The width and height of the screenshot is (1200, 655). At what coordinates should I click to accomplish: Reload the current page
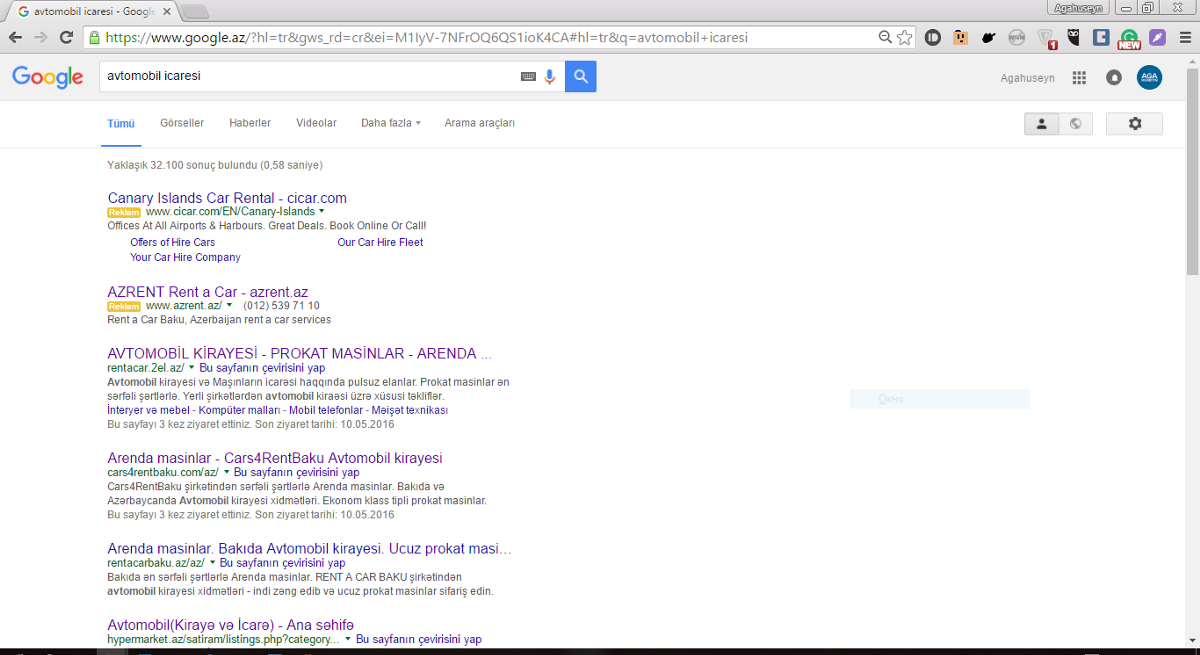click(66, 38)
